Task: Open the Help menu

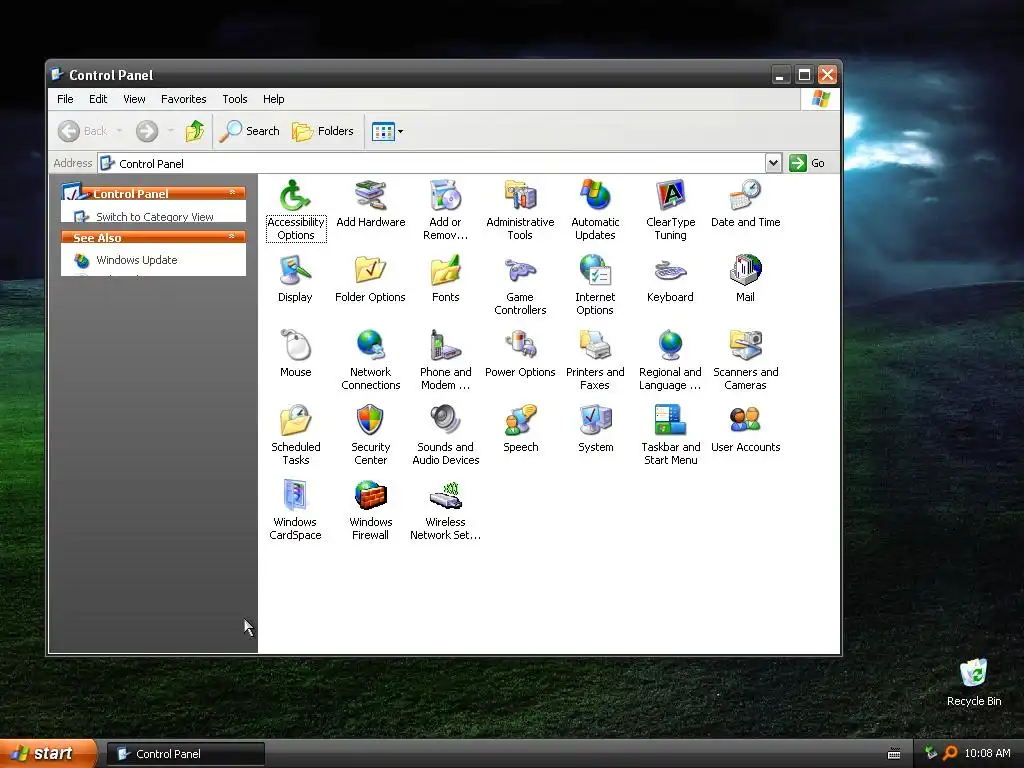Action: 274,99
